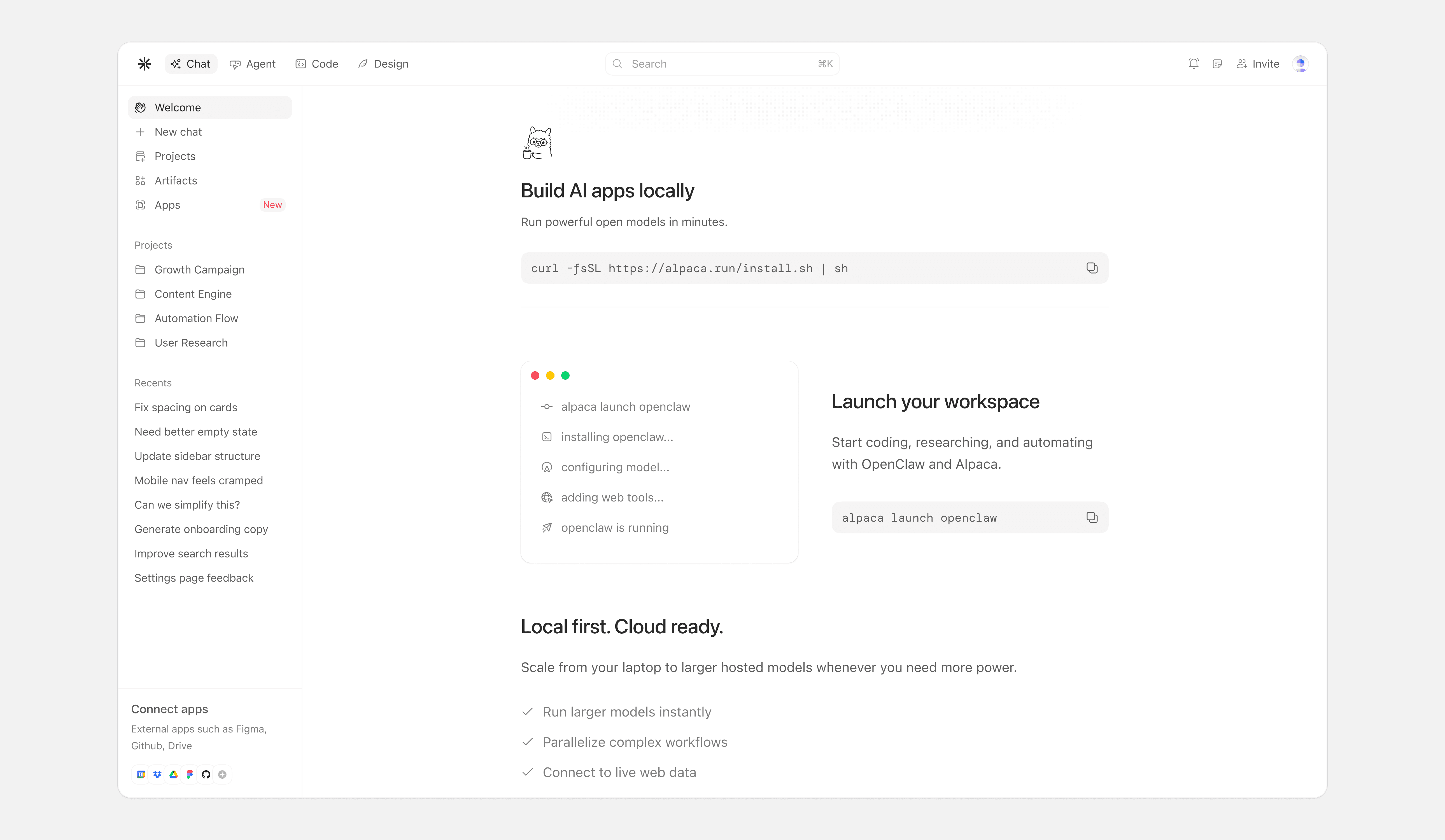Click the folder icon beside Growth Campaign
1445x840 pixels.
pos(140,269)
